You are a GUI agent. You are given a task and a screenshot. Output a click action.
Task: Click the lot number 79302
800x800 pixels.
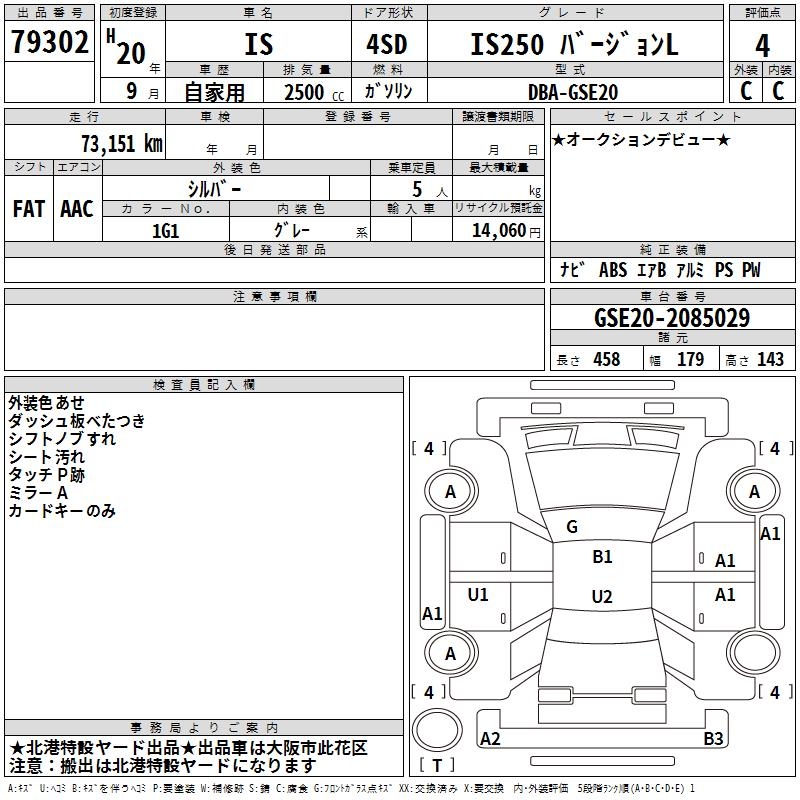pyautogui.click(x=49, y=42)
